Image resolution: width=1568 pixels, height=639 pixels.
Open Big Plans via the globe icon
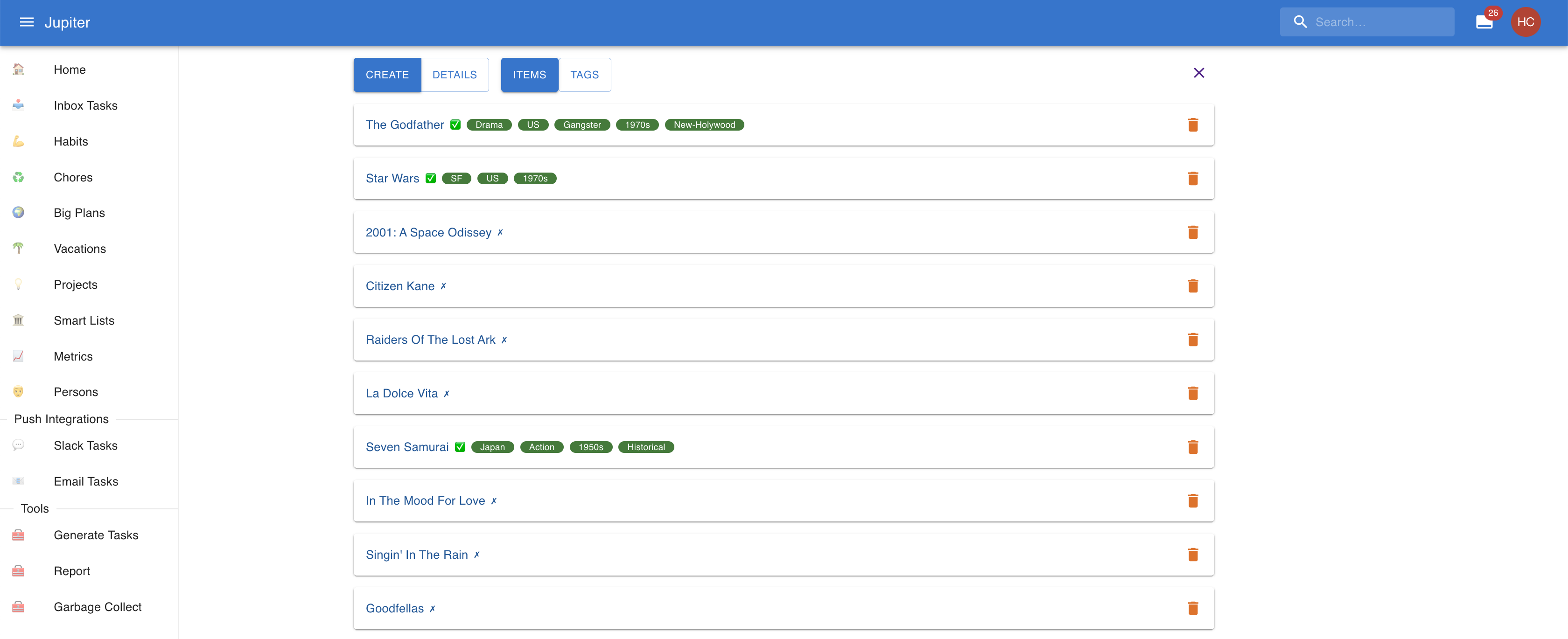pos(18,212)
